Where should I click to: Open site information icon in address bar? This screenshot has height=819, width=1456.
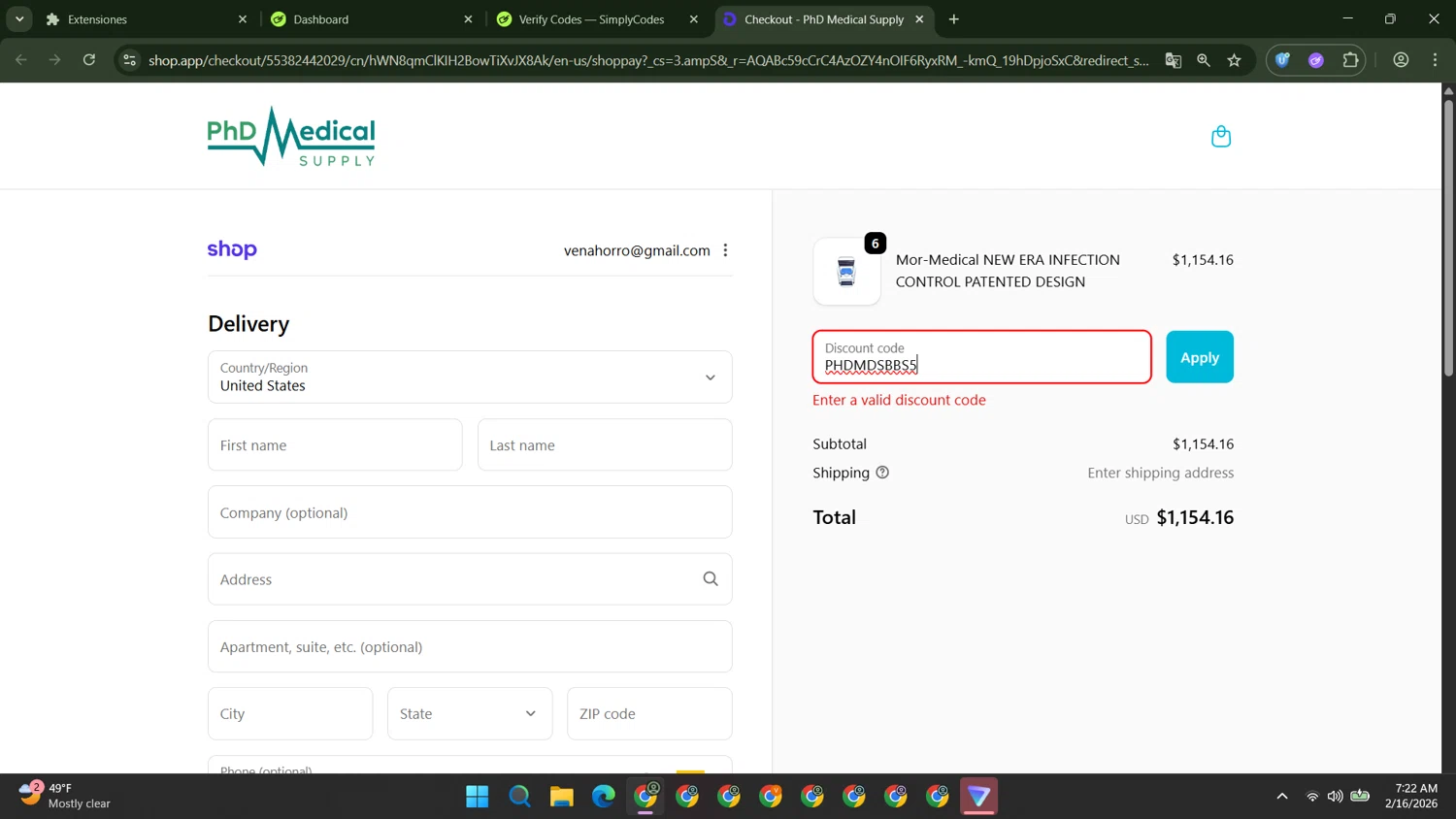(x=129, y=60)
